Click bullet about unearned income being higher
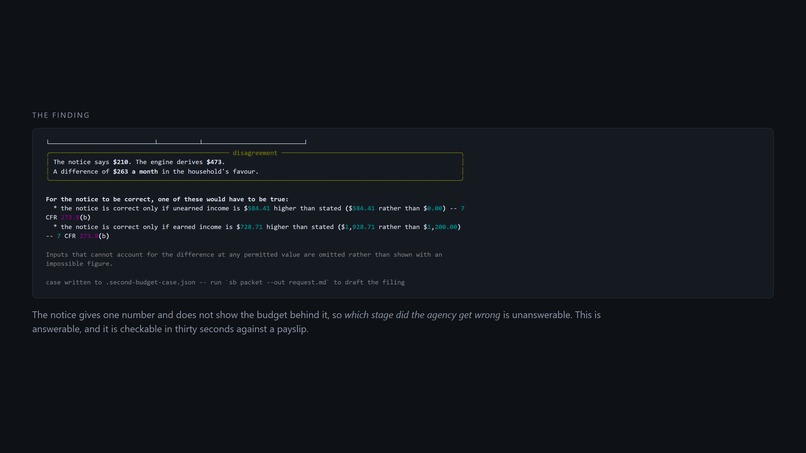The height and width of the screenshot is (453, 806). (x=255, y=213)
